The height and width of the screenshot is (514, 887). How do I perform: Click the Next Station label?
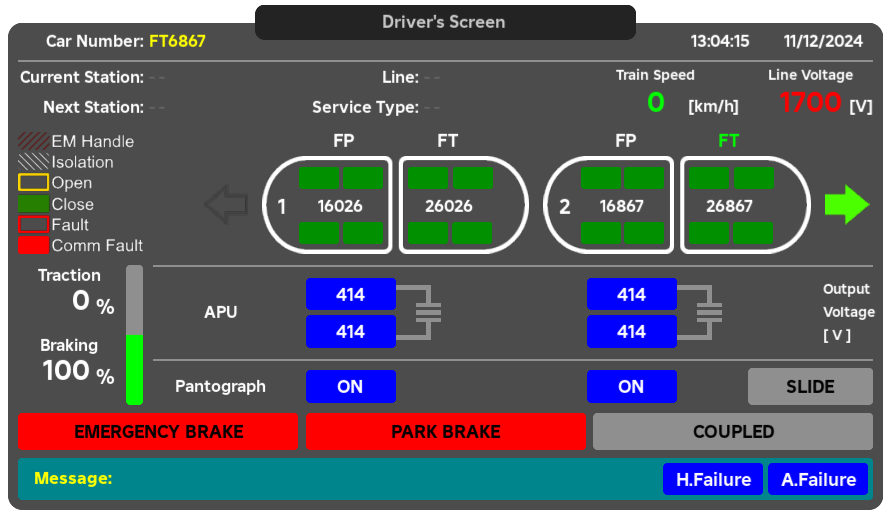pyautogui.click(x=93, y=107)
